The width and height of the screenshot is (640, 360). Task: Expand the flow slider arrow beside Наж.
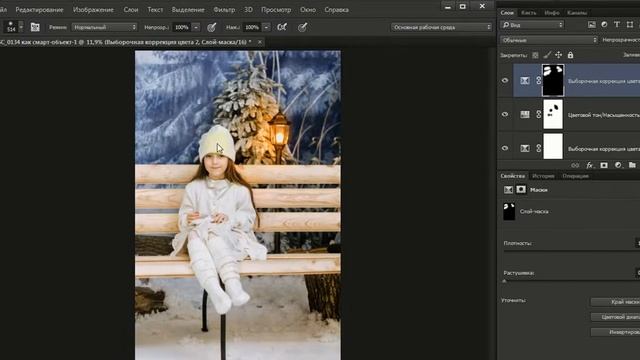tap(266, 27)
